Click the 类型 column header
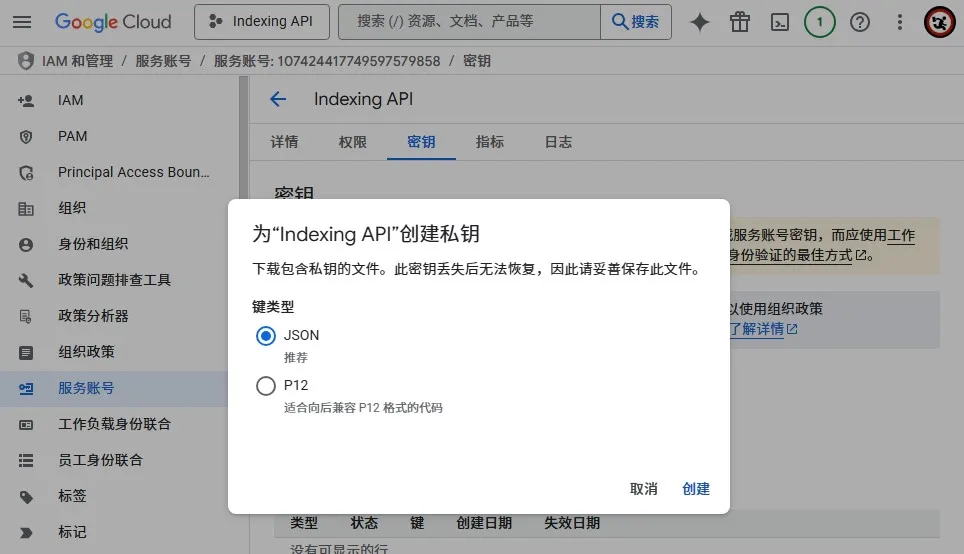Image resolution: width=964 pixels, height=554 pixels. (x=304, y=523)
